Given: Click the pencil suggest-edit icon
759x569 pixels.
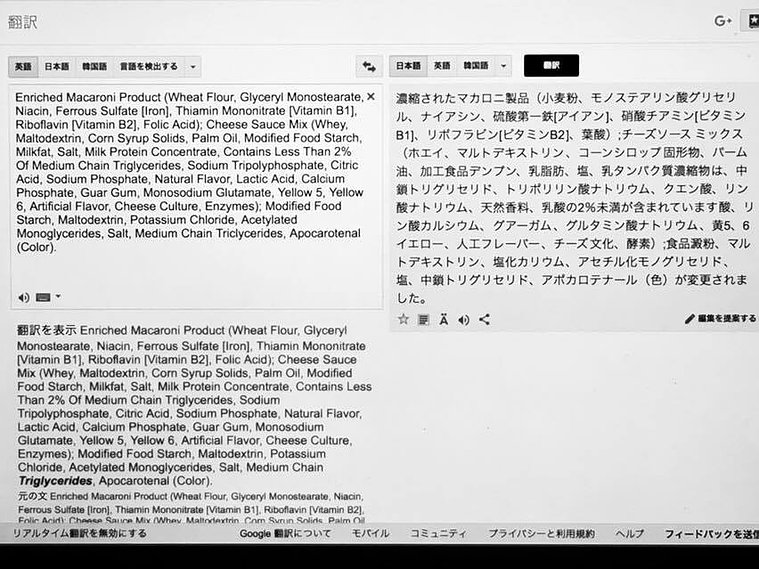Looking at the screenshot, I should click(x=689, y=319).
